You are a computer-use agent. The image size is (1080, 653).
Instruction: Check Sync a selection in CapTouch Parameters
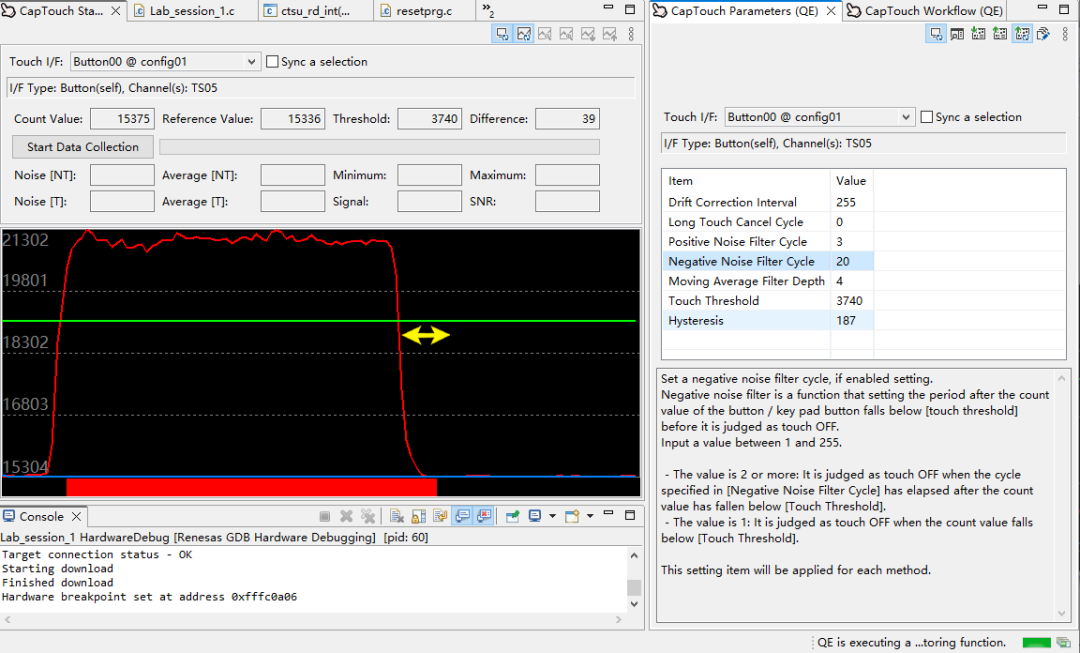tap(928, 117)
